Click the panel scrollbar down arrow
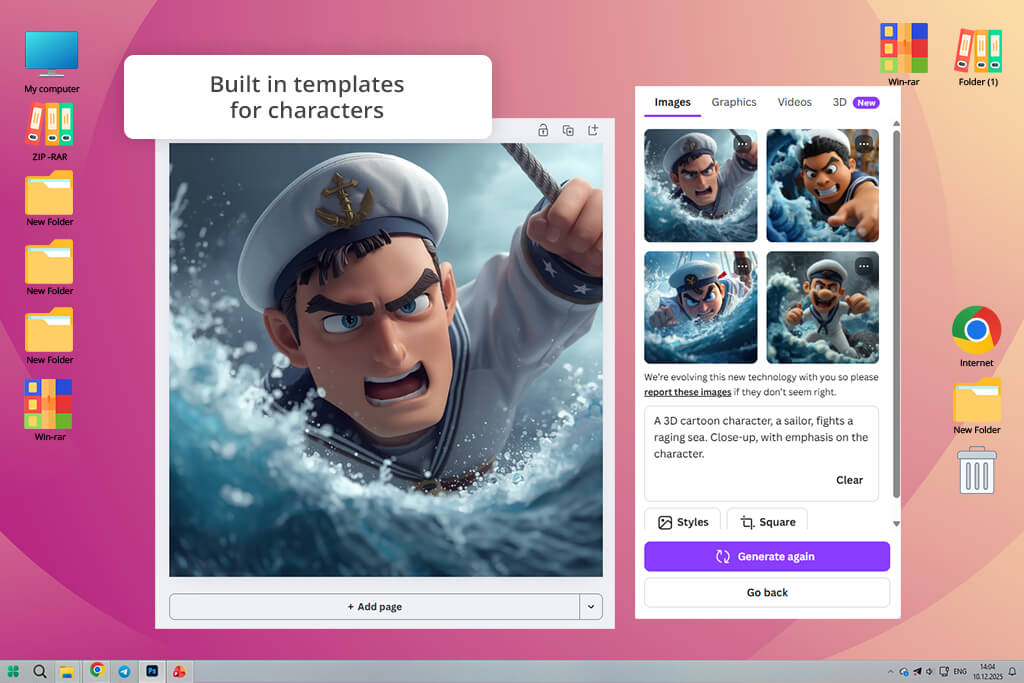 pos(896,524)
